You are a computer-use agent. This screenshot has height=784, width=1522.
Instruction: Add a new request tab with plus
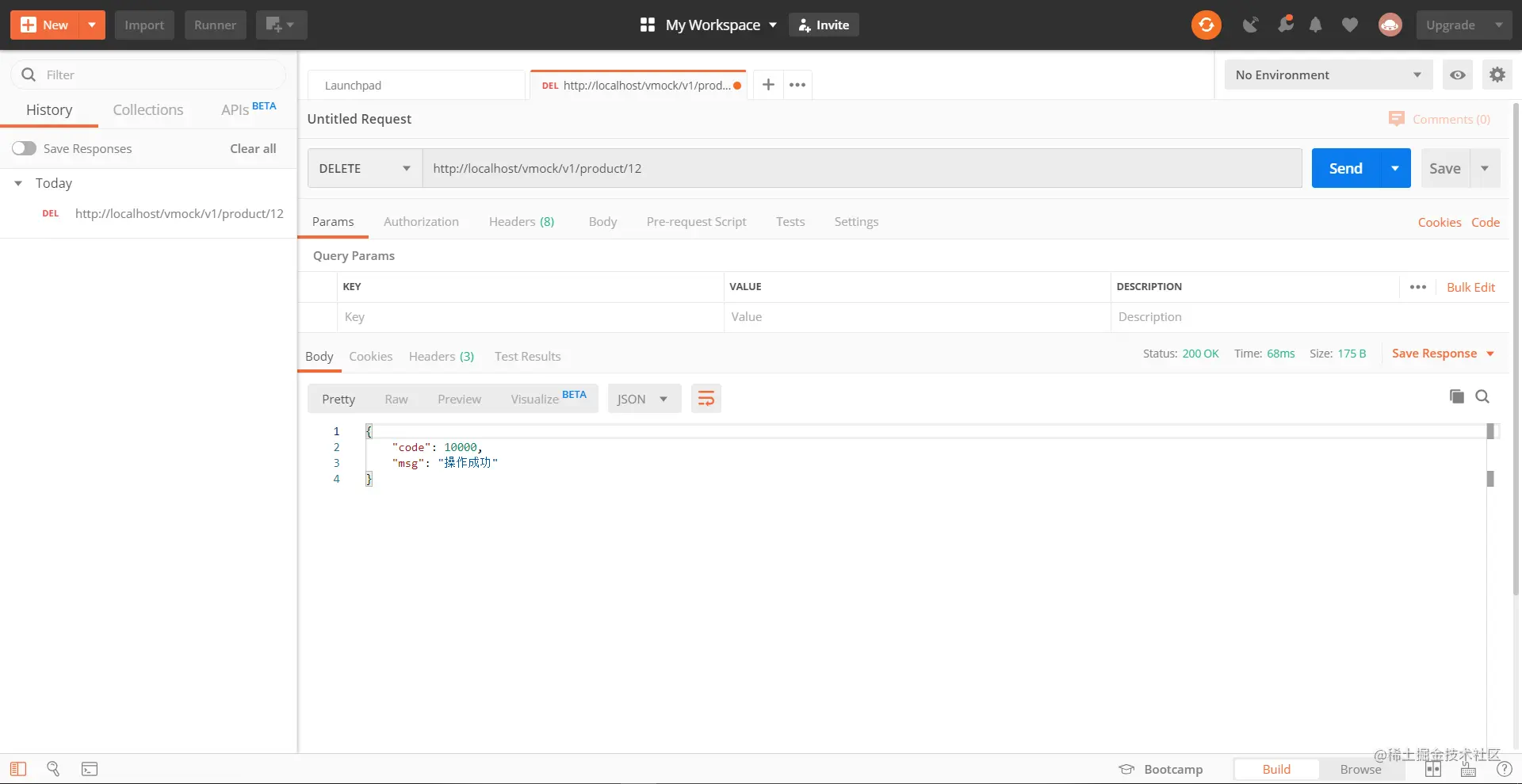[x=768, y=85]
